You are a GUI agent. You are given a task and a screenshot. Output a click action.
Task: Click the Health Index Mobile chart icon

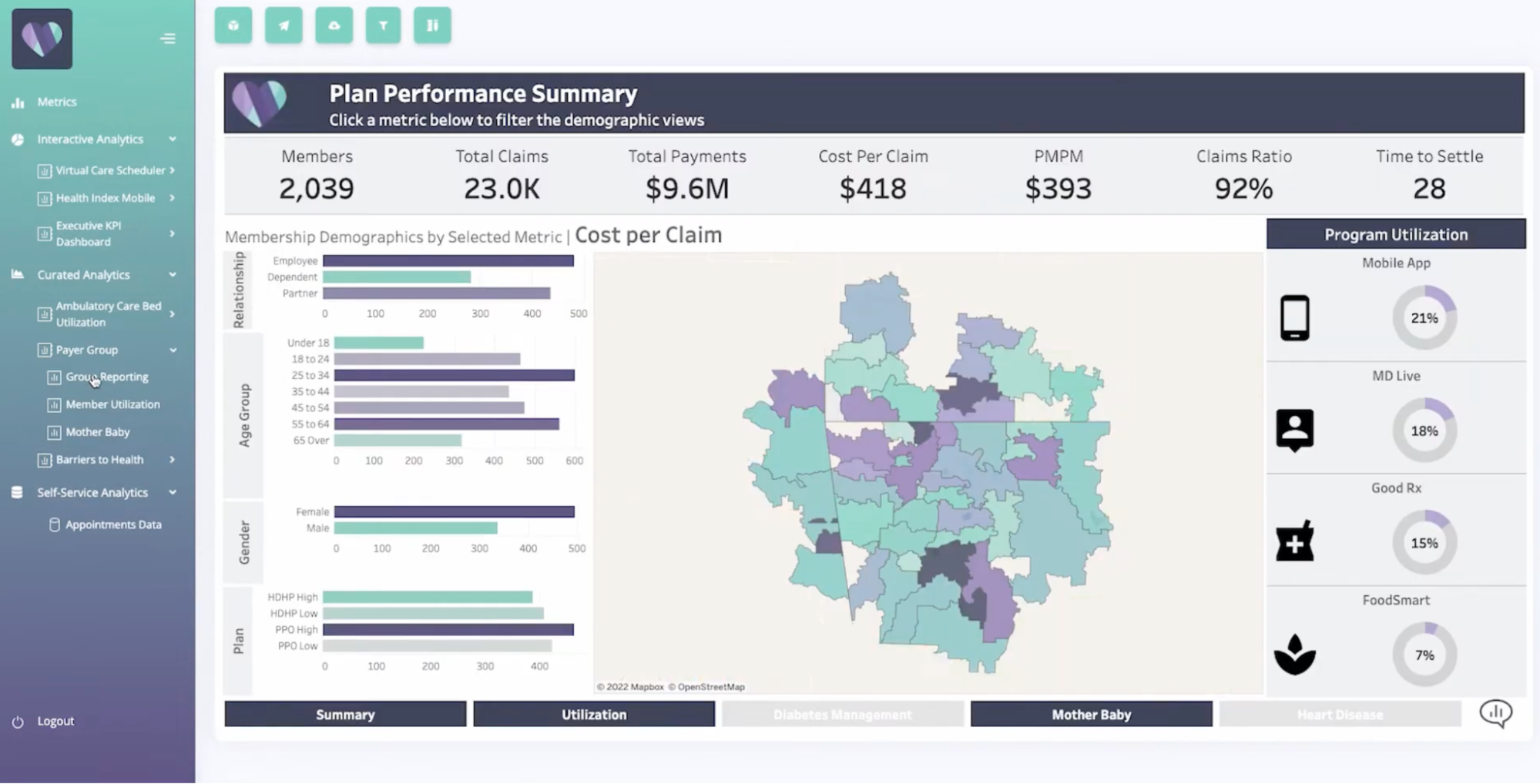[45, 199]
